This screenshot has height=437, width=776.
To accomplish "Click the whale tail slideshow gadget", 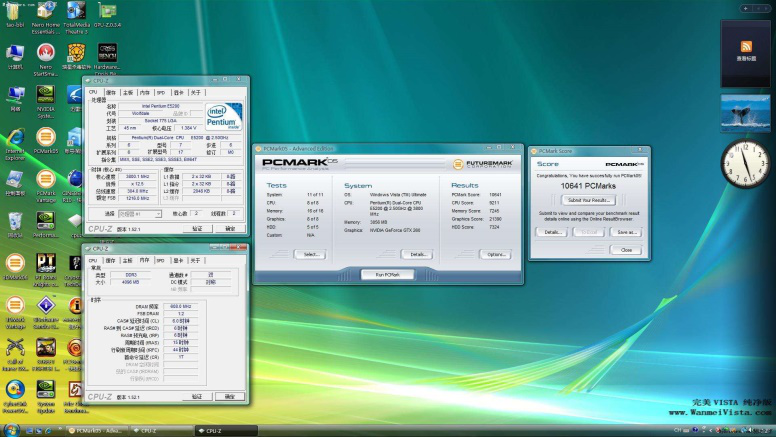I will [x=746, y=113].
